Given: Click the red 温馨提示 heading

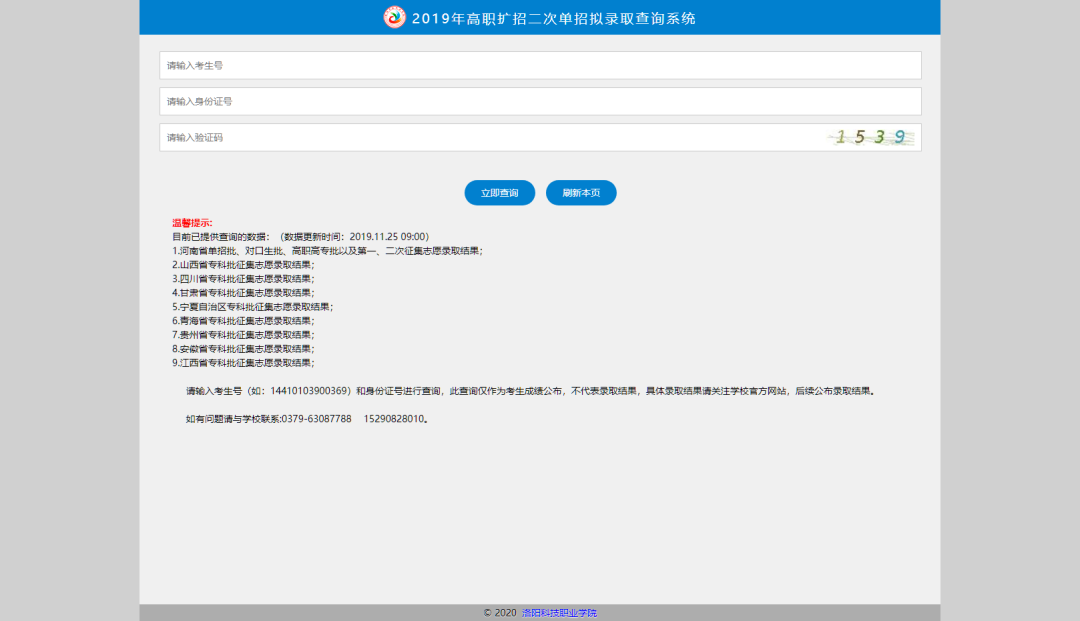Looking at the screenshot, I should click(x=192, y=222).
